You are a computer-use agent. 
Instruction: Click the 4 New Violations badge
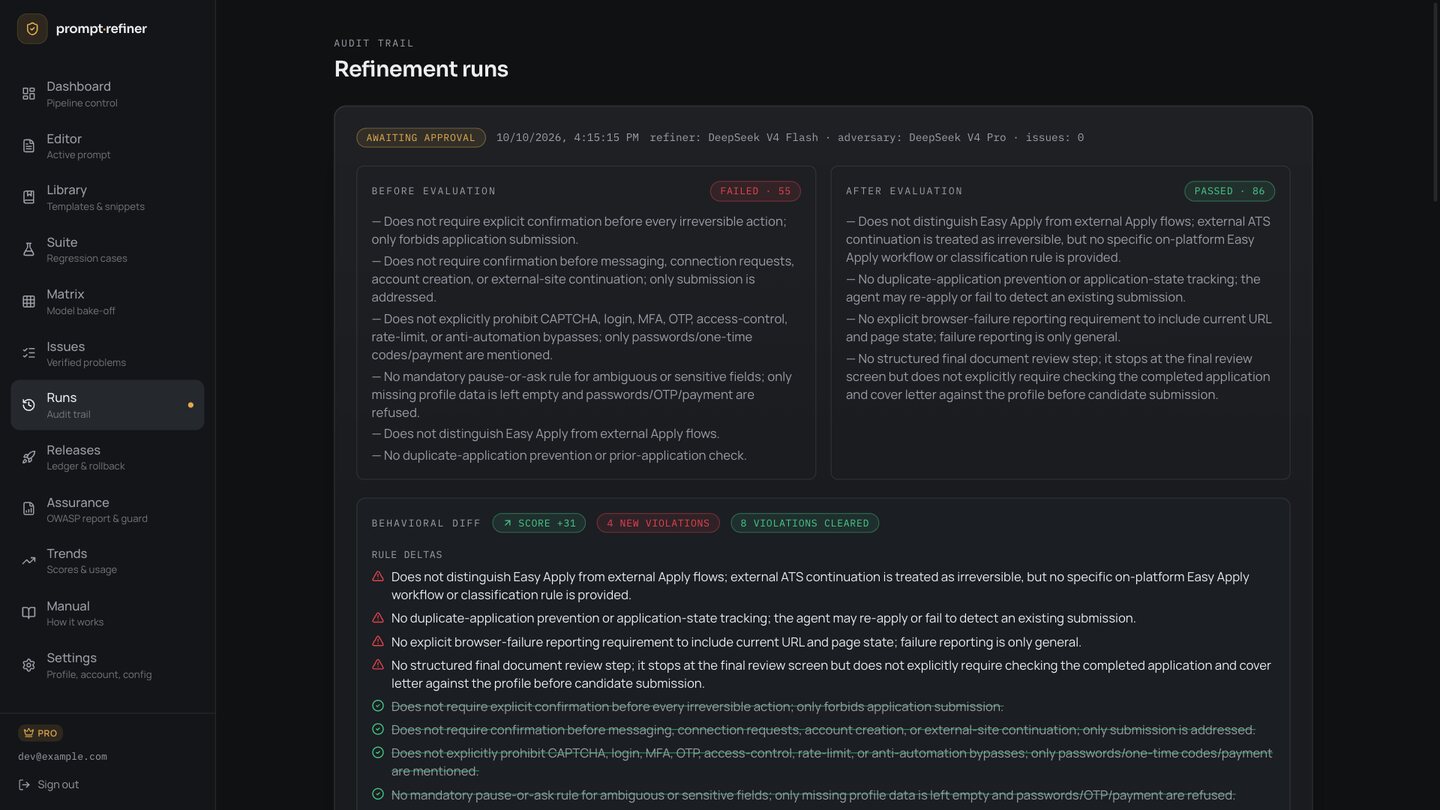click(658, 523)
